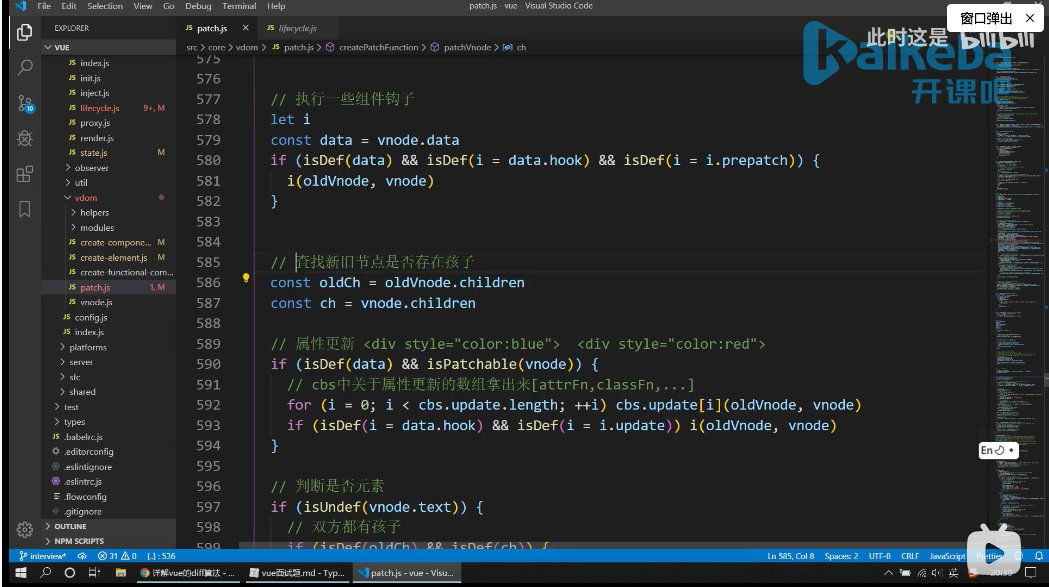Click the VS Code logo in title bar
This screenshot has width=1049, height=587.
click(21, 6)
